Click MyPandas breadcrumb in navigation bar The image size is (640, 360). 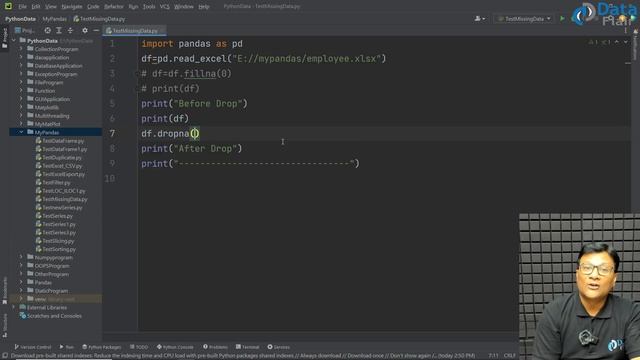[54, 19]
